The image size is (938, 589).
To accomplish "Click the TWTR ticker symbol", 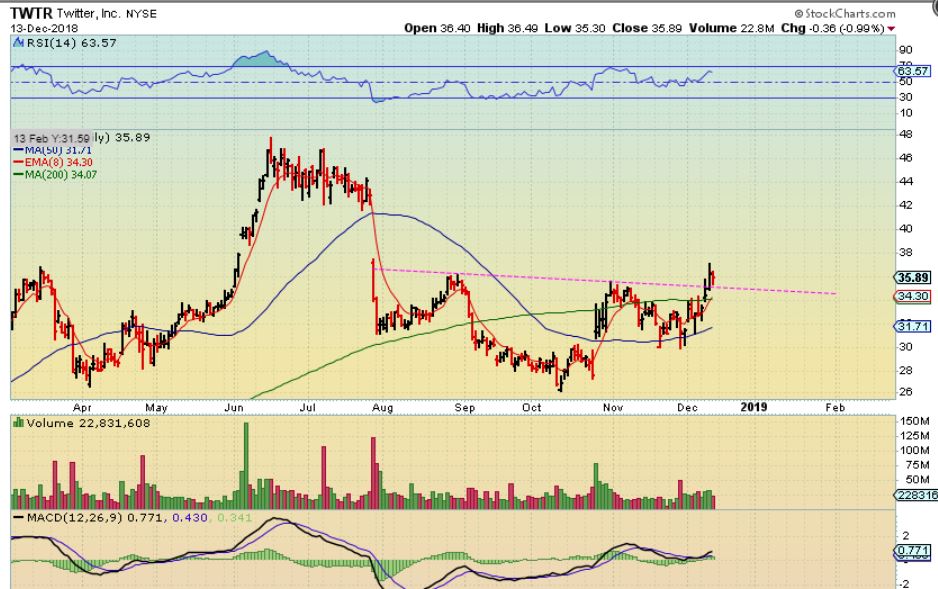I will 31,13.
